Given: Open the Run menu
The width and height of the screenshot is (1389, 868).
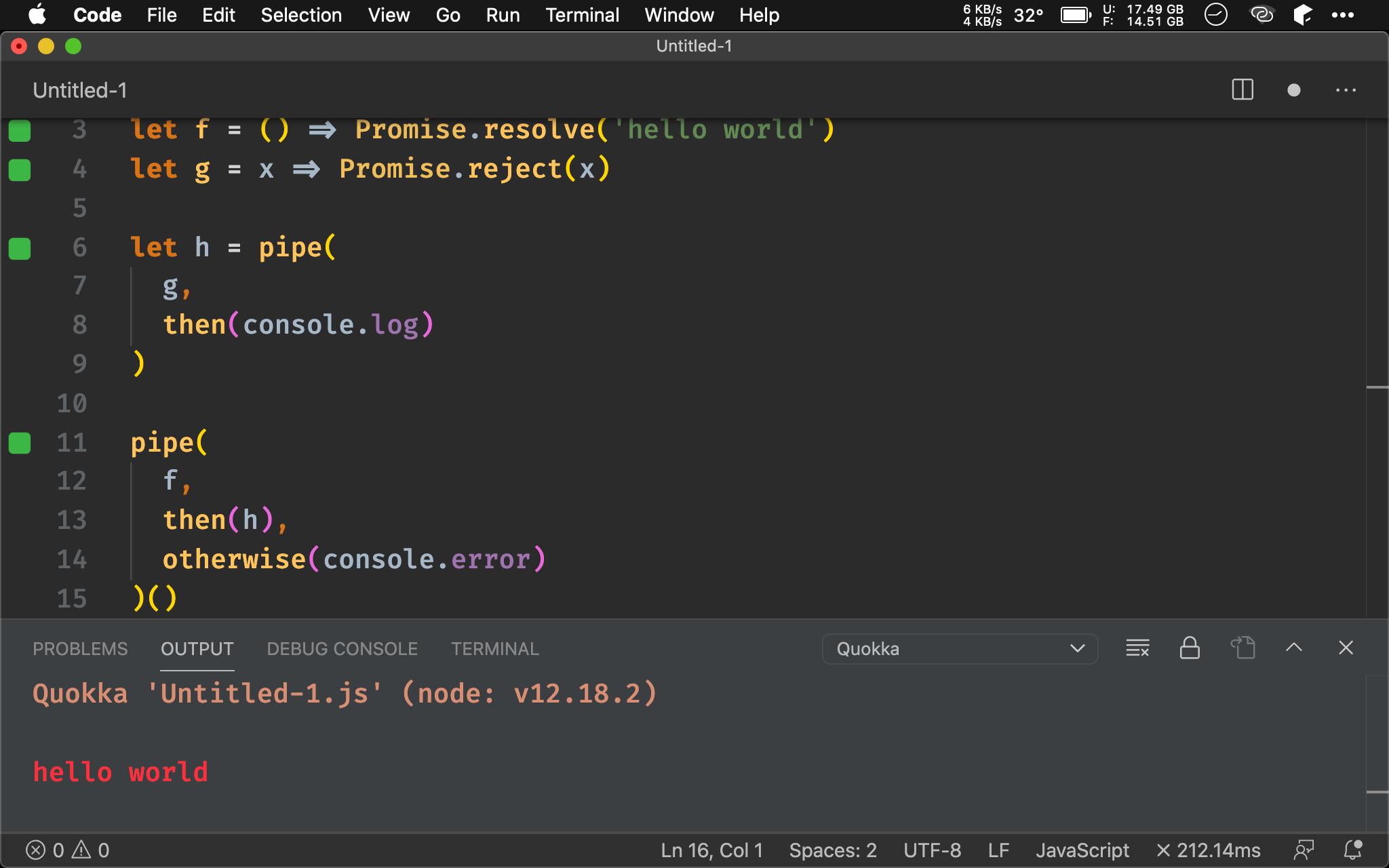Looking at the screenshot, I should 503,15.
